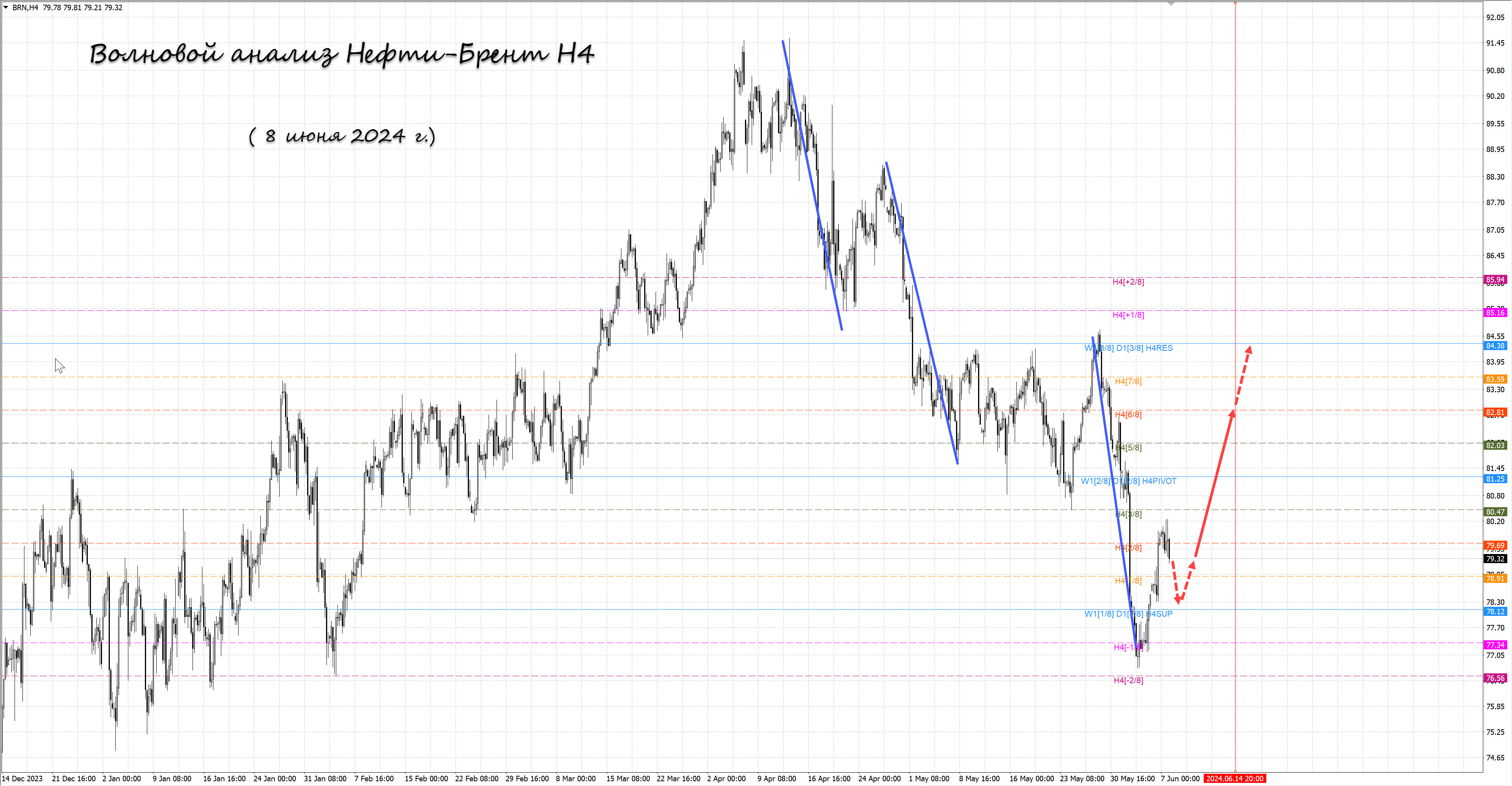Click the H4SUP support label text
This screenshot has width=1512, height=786.
[1160, 614]
